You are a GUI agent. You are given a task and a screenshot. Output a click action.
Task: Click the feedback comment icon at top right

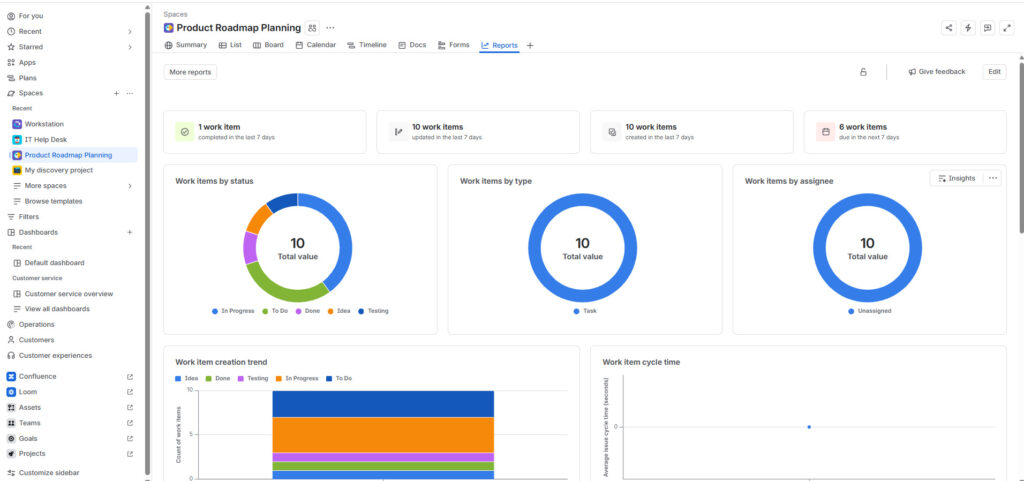pyautogui.click(x=987, y=28)
